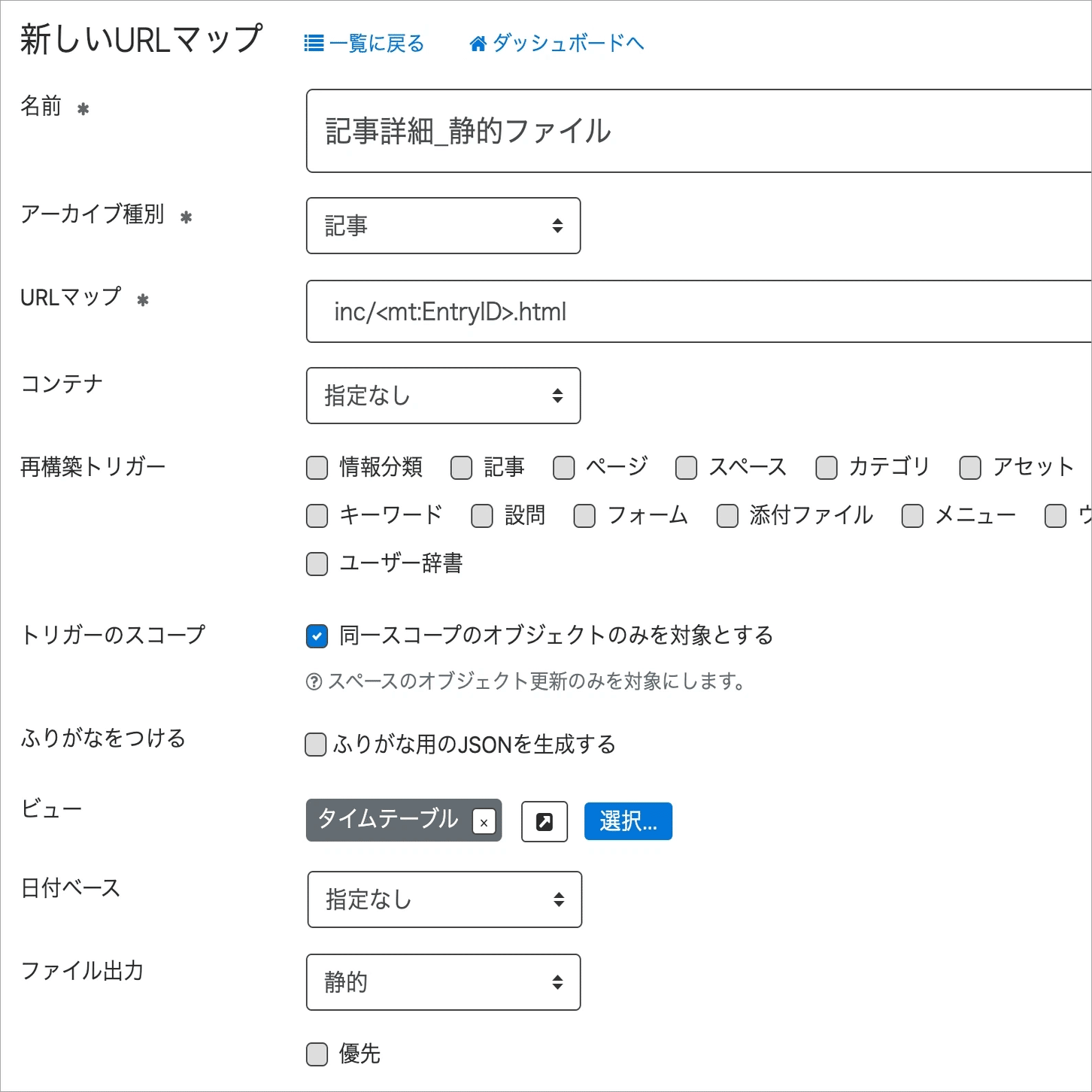Click the URLマップ input field
Image resolution: width=1092 pixels, height=1092 pixels.
(x=677, y=311)
